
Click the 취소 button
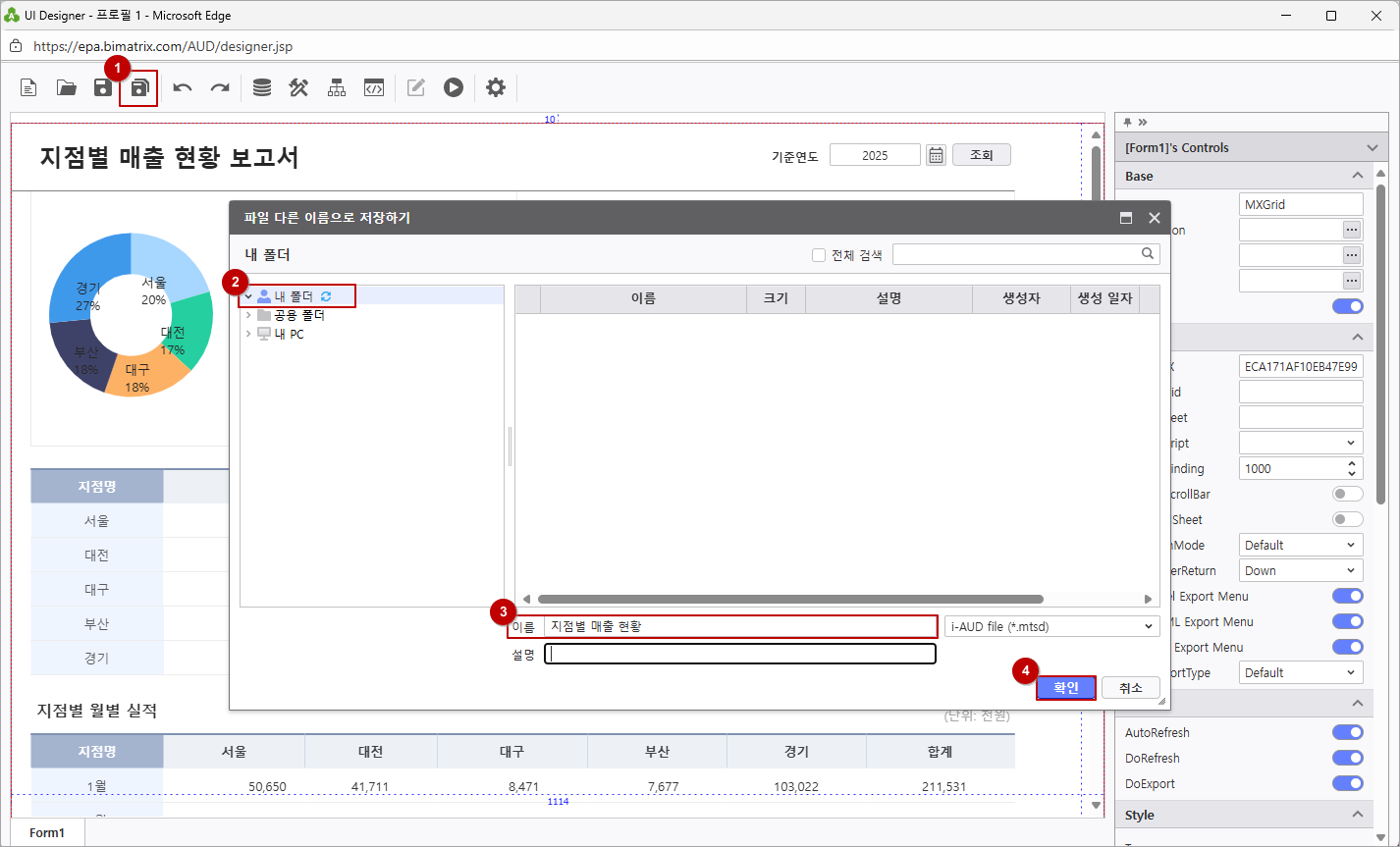point(1130,688)
